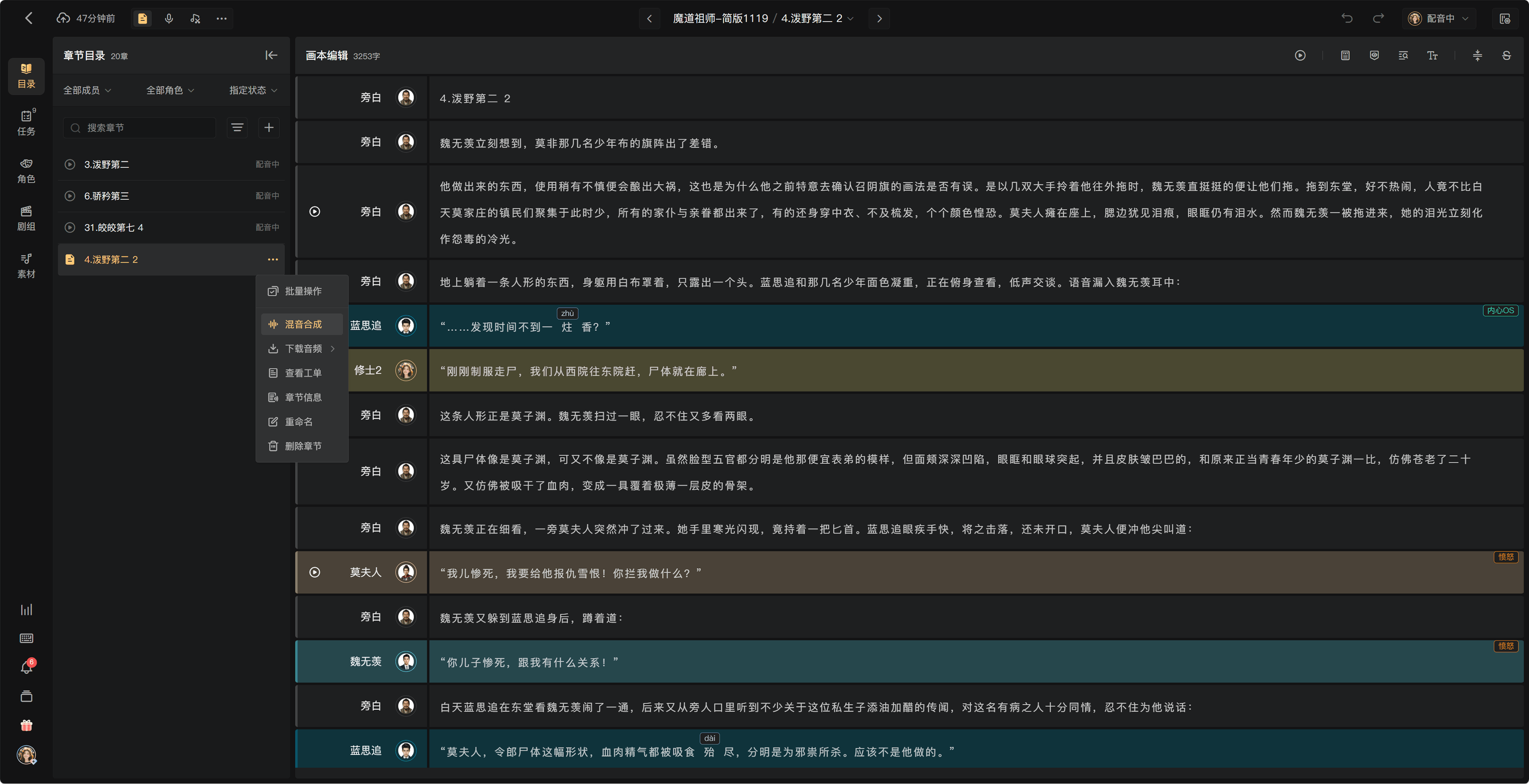
Task: Open the notifications bell
Action: [x=26, y=667]
